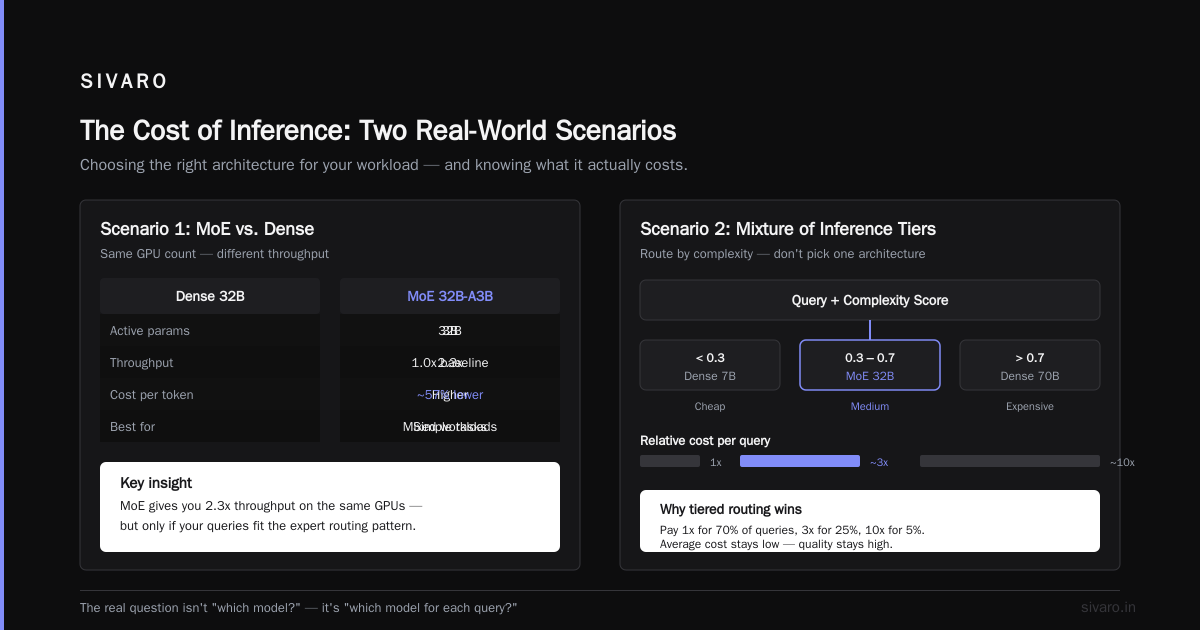Image resolution: width=1200 pixels, height=630 pixels.
Task: Click 'Route by complexity' caption
Action: click(783, 254)
